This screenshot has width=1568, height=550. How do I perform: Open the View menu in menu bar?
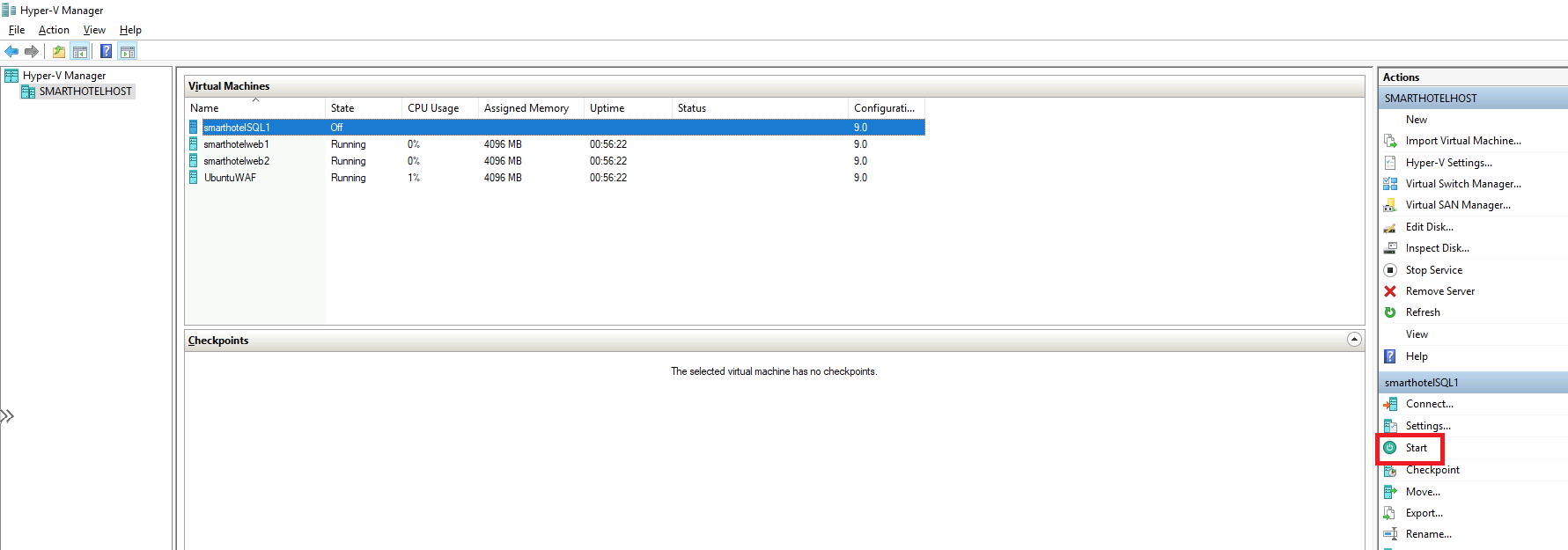(x=94, y=30)
